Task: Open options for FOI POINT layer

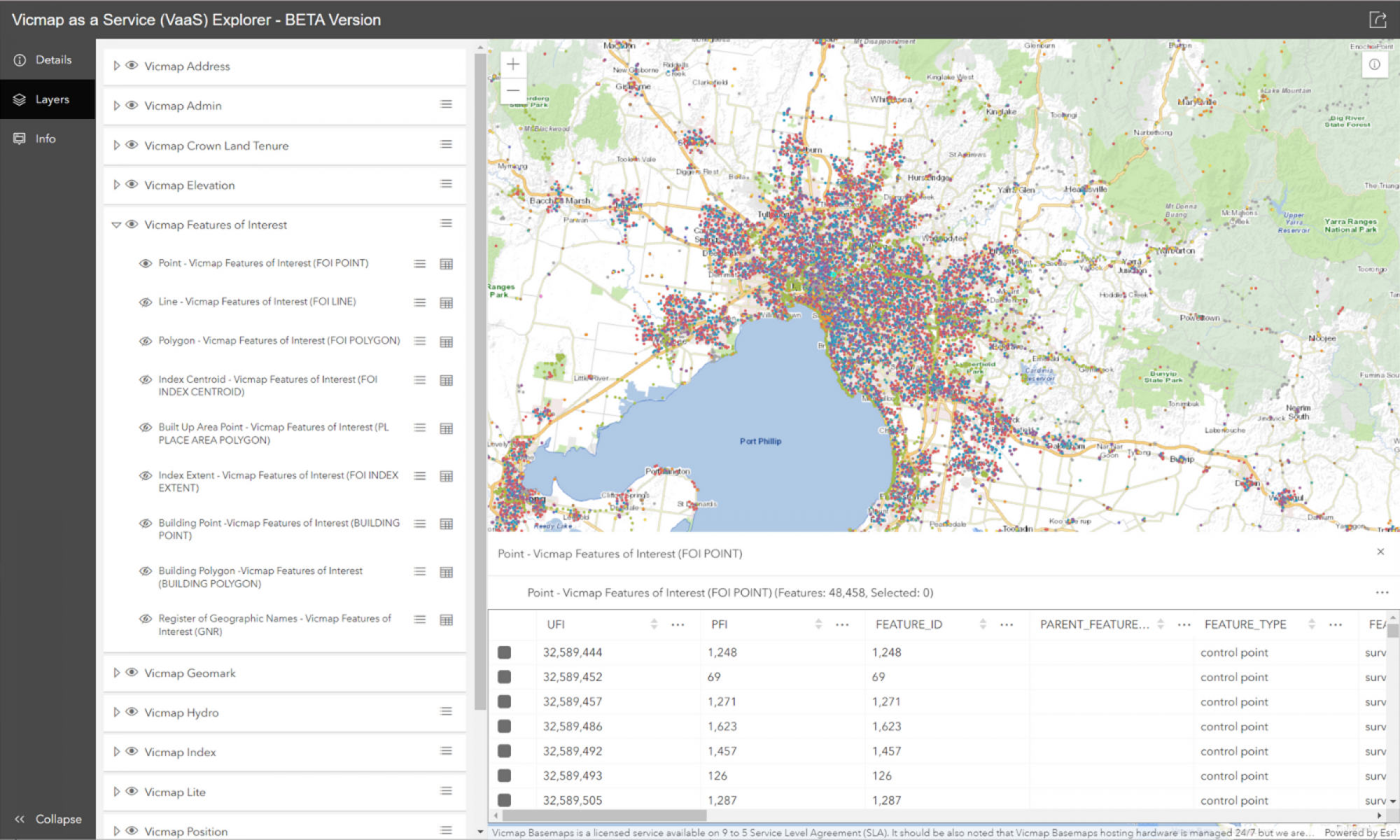Action: [420, 264]
